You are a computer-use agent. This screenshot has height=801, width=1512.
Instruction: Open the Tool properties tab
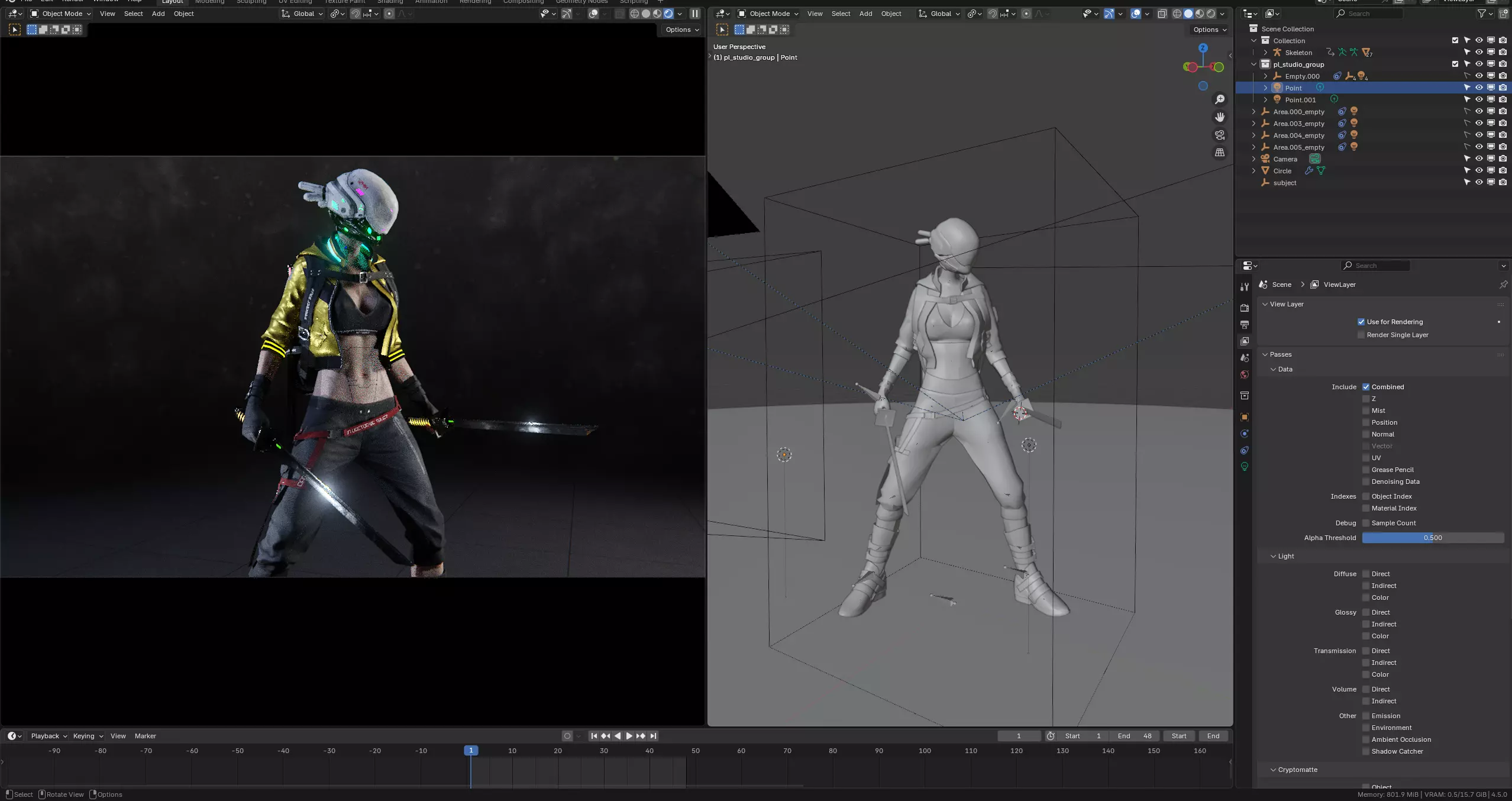click(x=1245, y=286)
